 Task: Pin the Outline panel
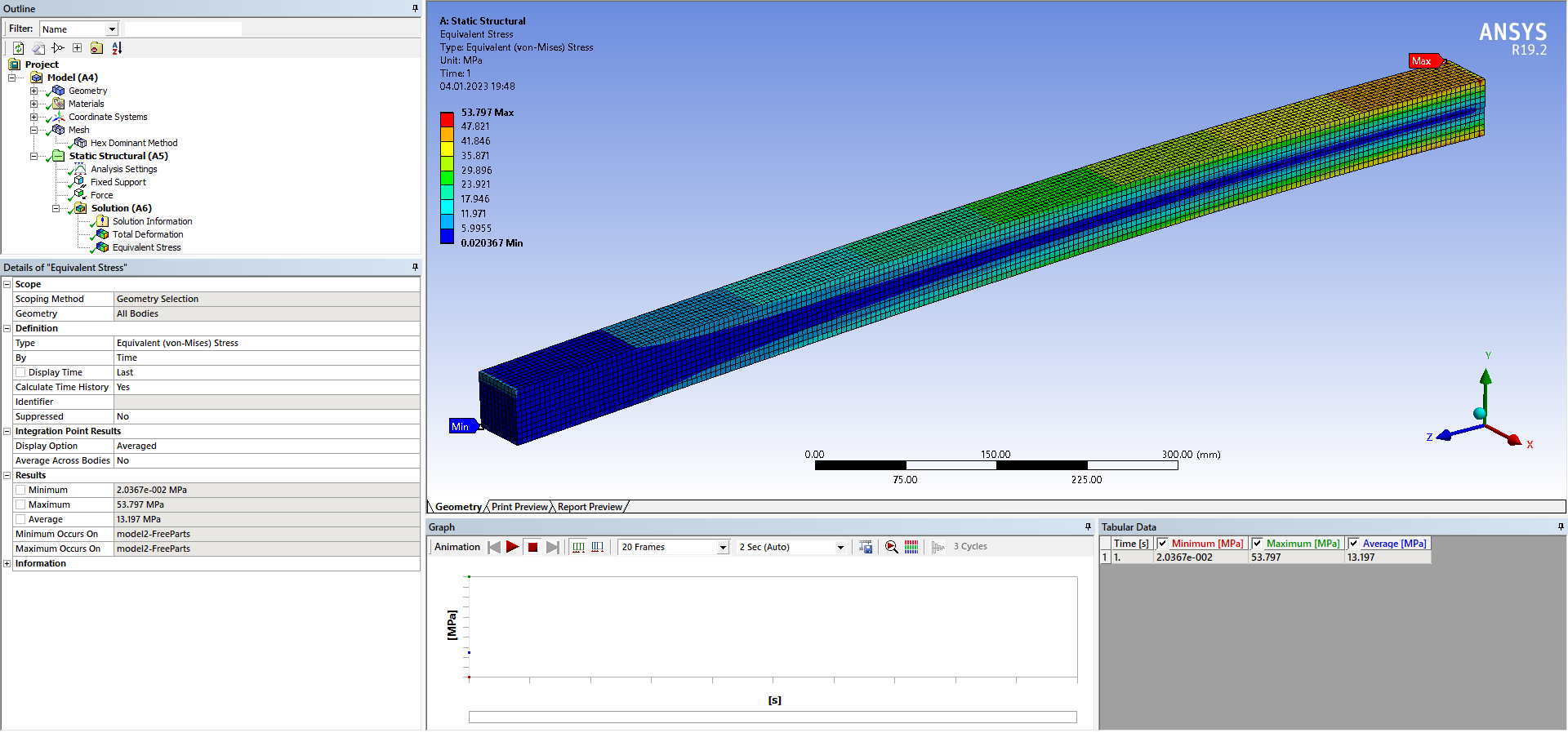[x=415, y=8]
